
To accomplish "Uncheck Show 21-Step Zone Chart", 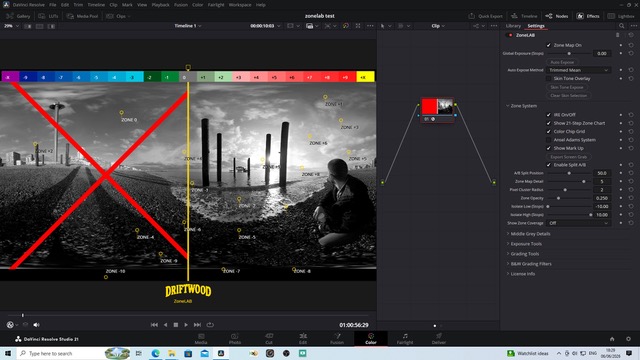I will [549, 123].
